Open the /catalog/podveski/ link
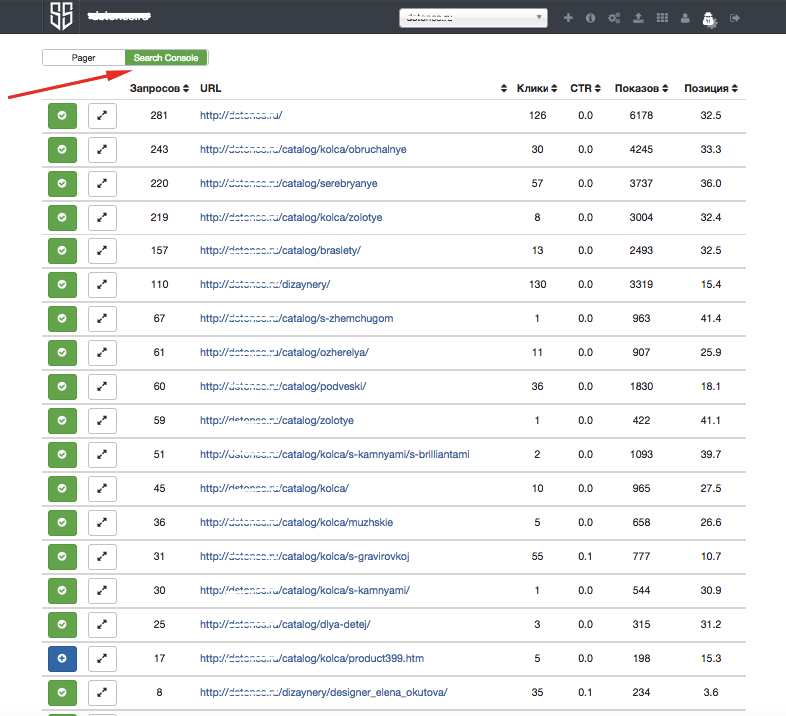This screenshot has width=786, height=716. (x=283, y=386)
